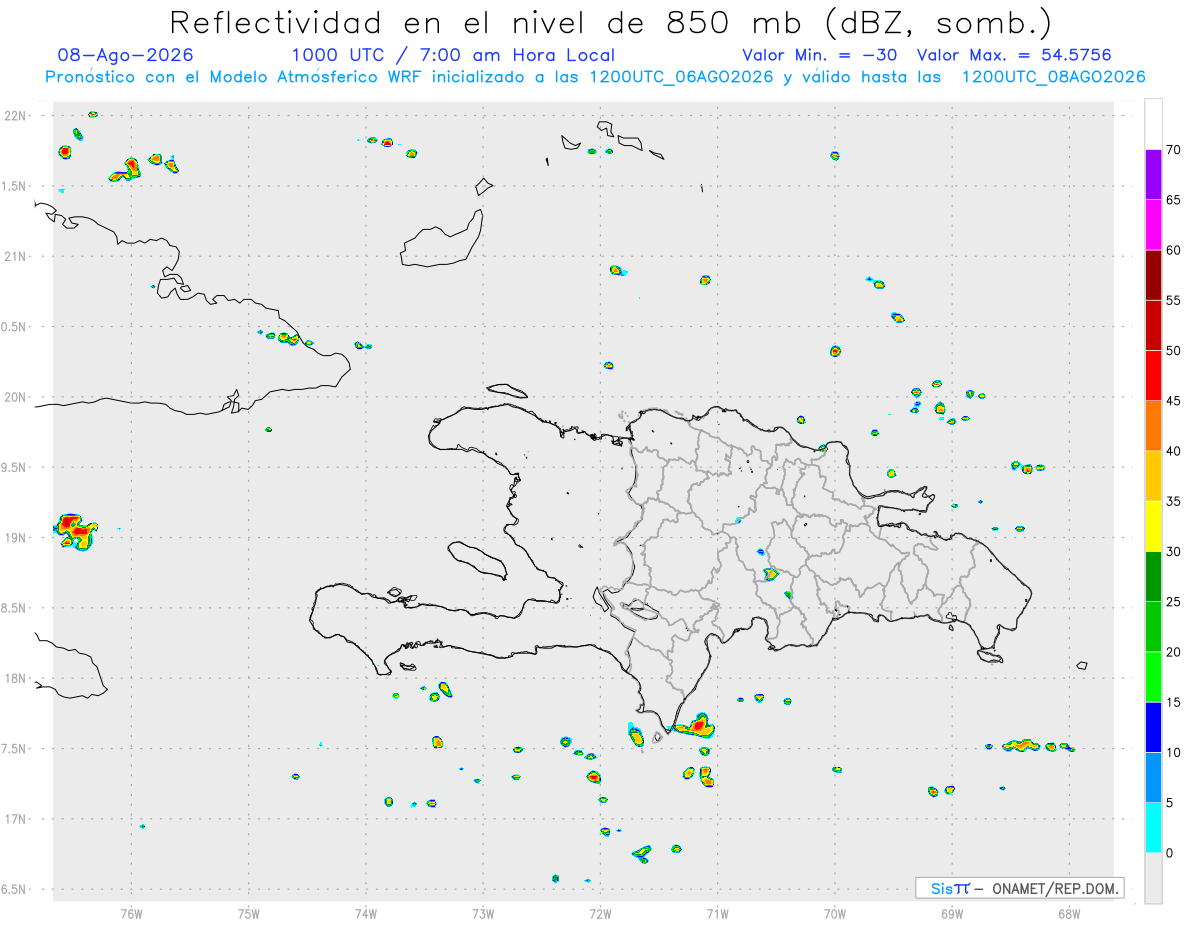The height and width of the screenshot is (927, 1200).
Task: Select the '21N' latitude label
Action: 16,256
